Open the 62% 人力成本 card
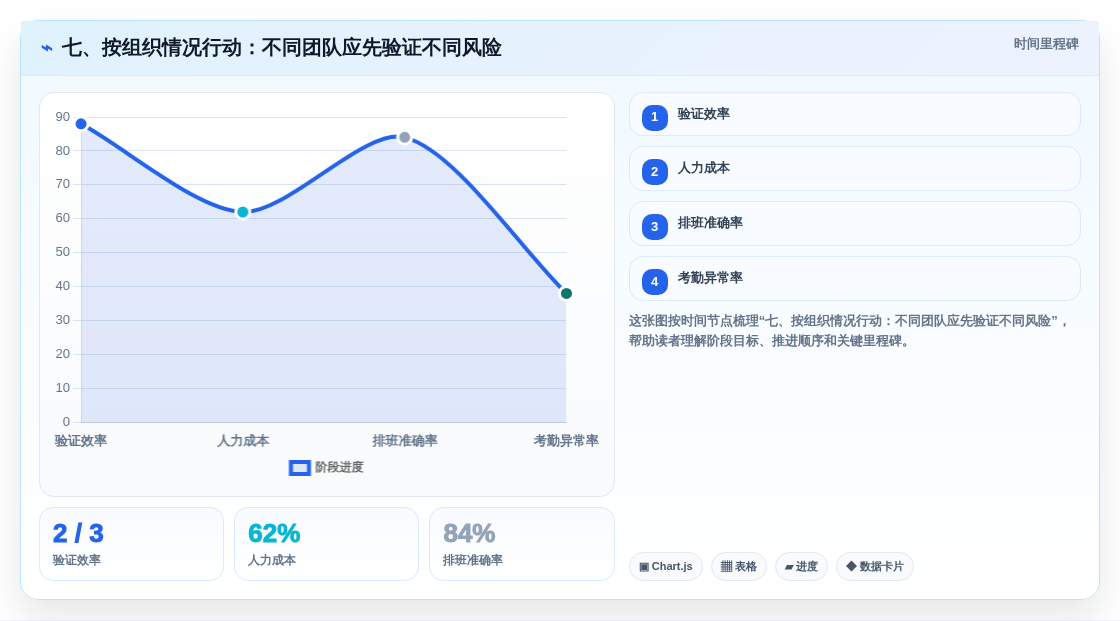The width and height of the screenshot is (1120, 621). pyautogui.click(x=326, y=545)
